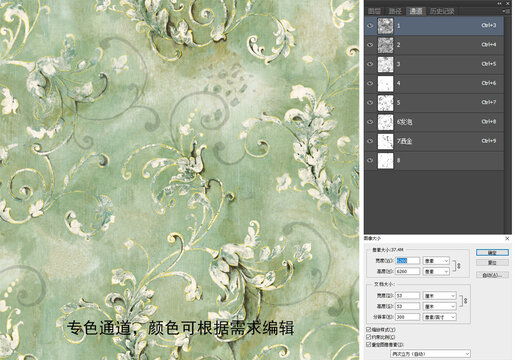515x360 pixels.
Task: Click the pixel dimensions link chain icon
Action: click(x=459, y=266)
